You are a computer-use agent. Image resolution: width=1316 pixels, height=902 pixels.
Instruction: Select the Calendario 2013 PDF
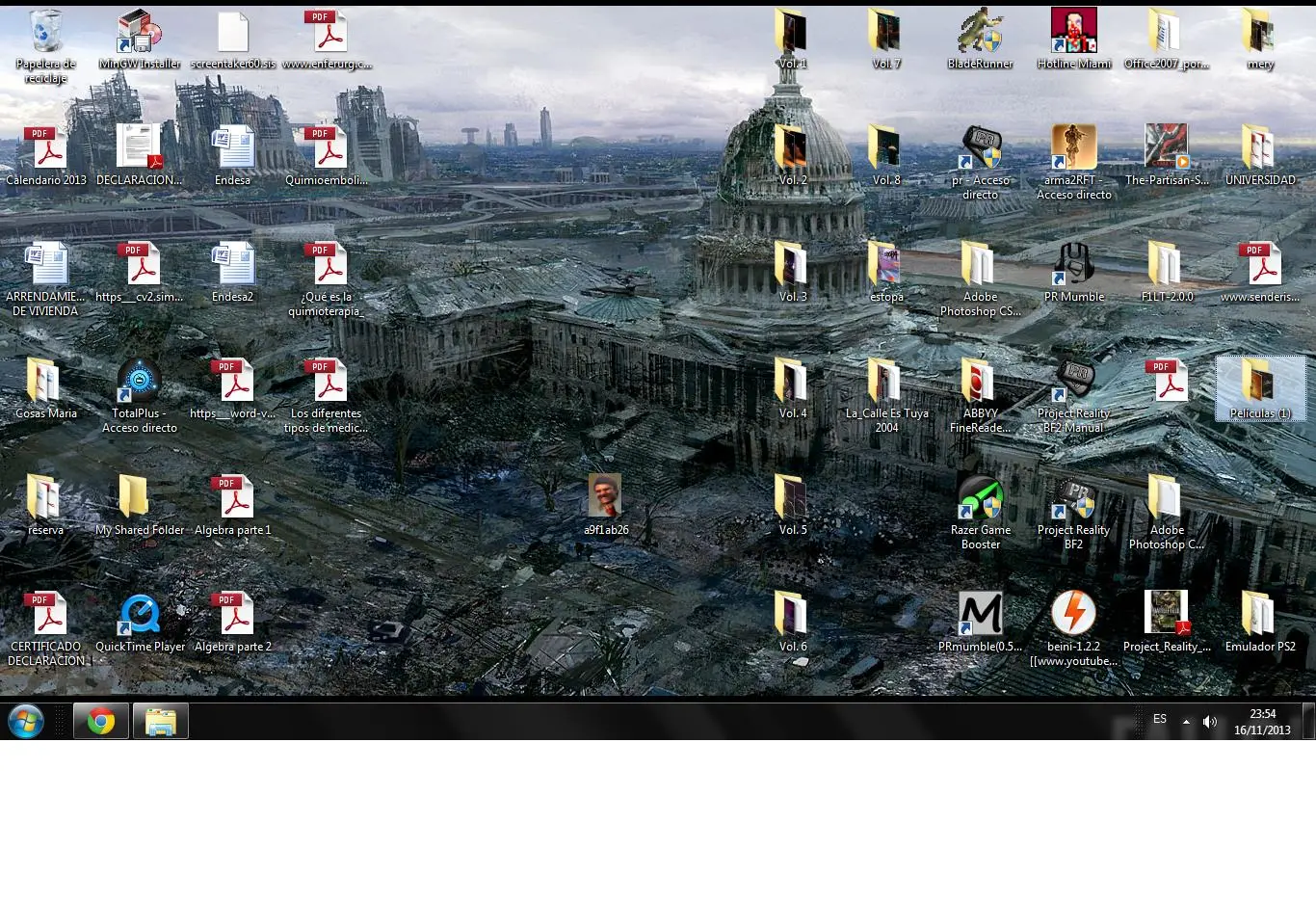(46, 156)
